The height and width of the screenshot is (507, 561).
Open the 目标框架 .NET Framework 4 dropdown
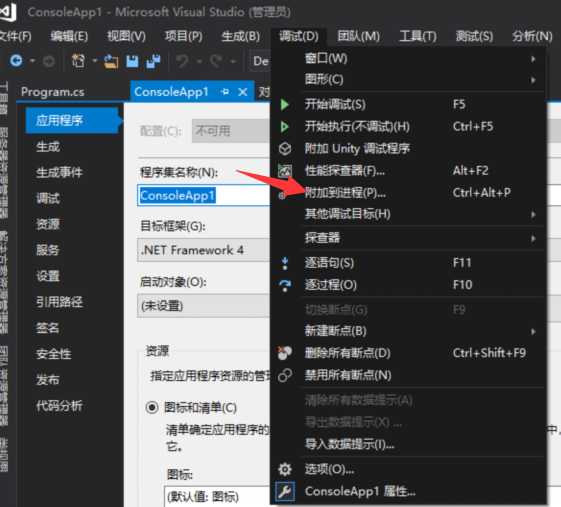204,250
